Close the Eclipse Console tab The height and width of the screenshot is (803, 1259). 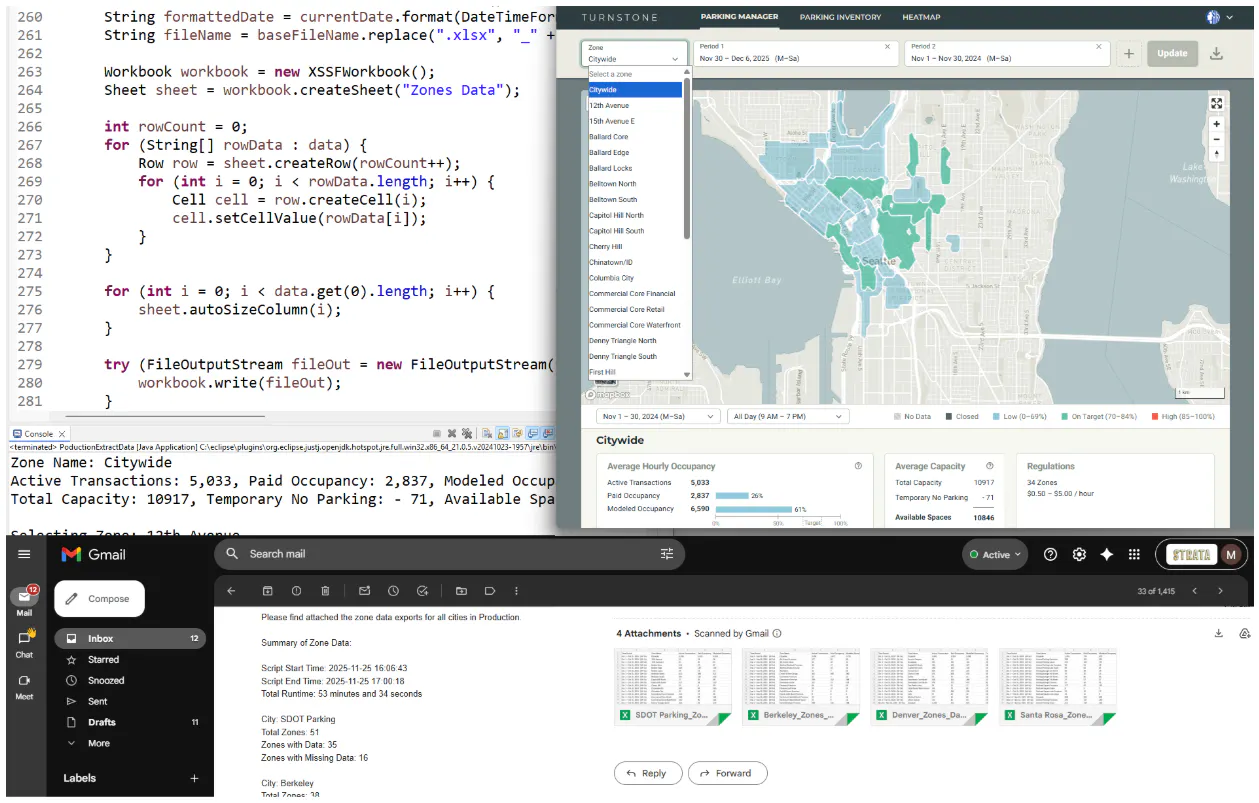[62, 434]
